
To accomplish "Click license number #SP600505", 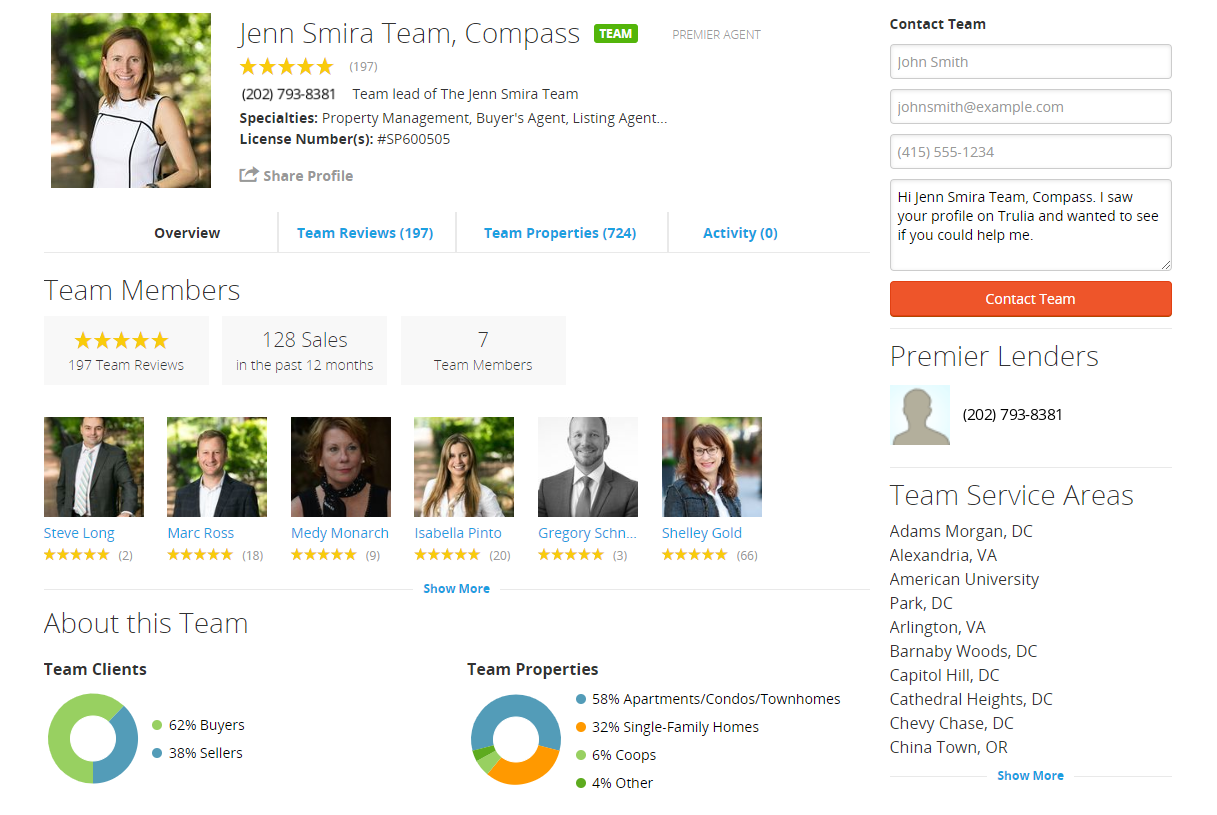I will (x=414, y=139).
